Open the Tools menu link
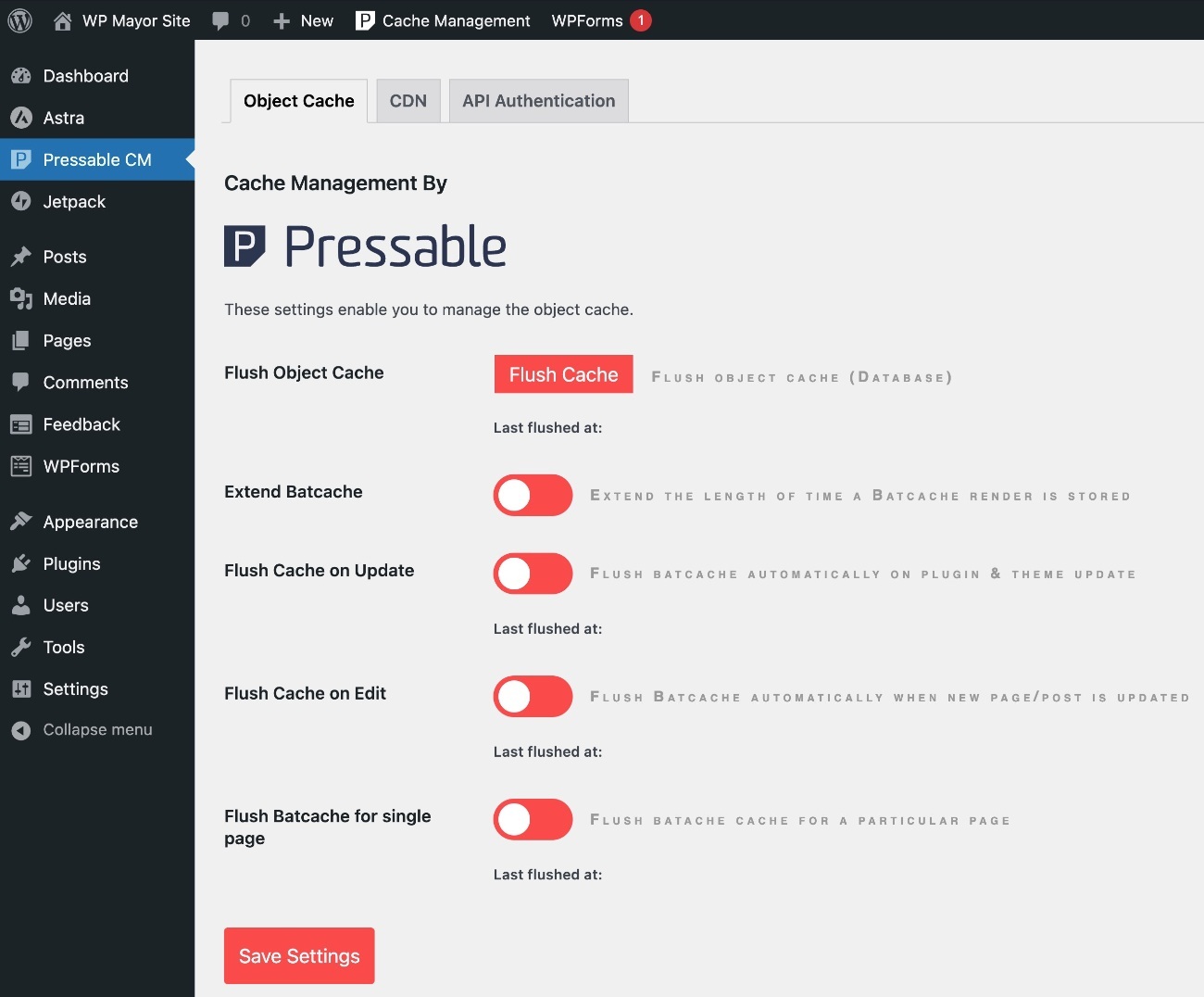The width and height of the screenshot is (1204, 997). click(64, 647)
